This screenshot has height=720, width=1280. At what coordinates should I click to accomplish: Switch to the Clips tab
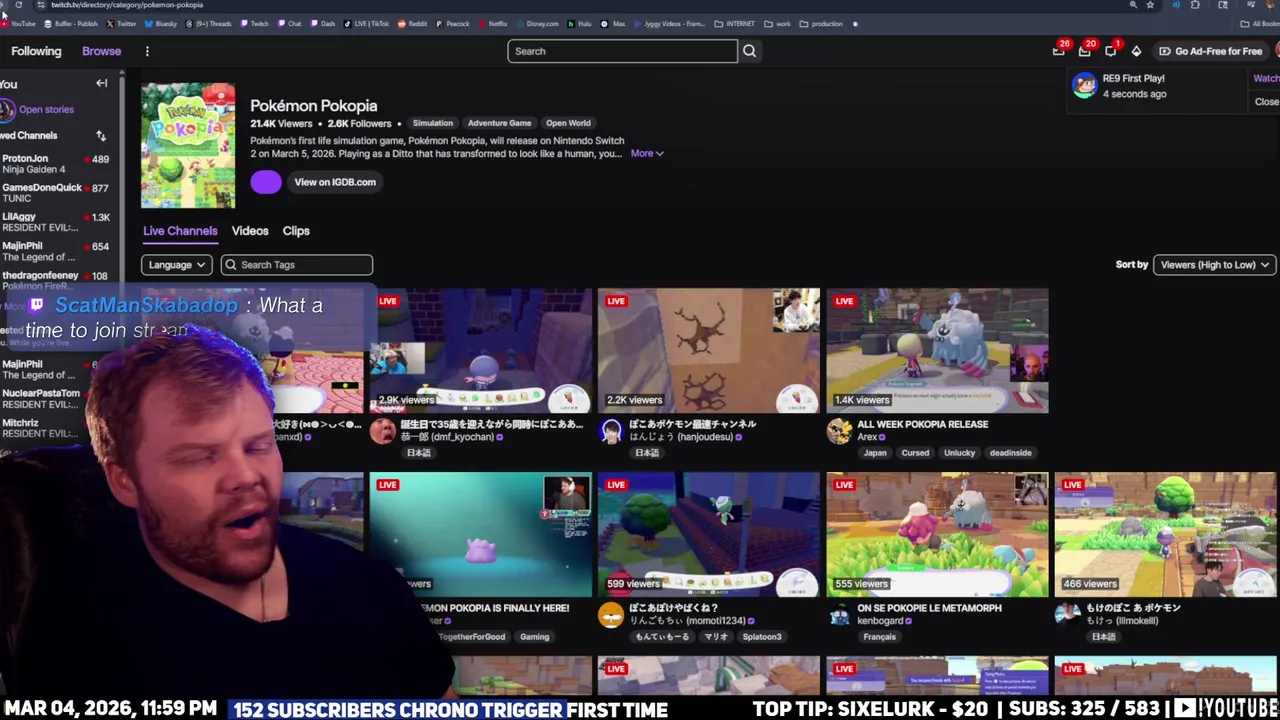tap(296, 231)
